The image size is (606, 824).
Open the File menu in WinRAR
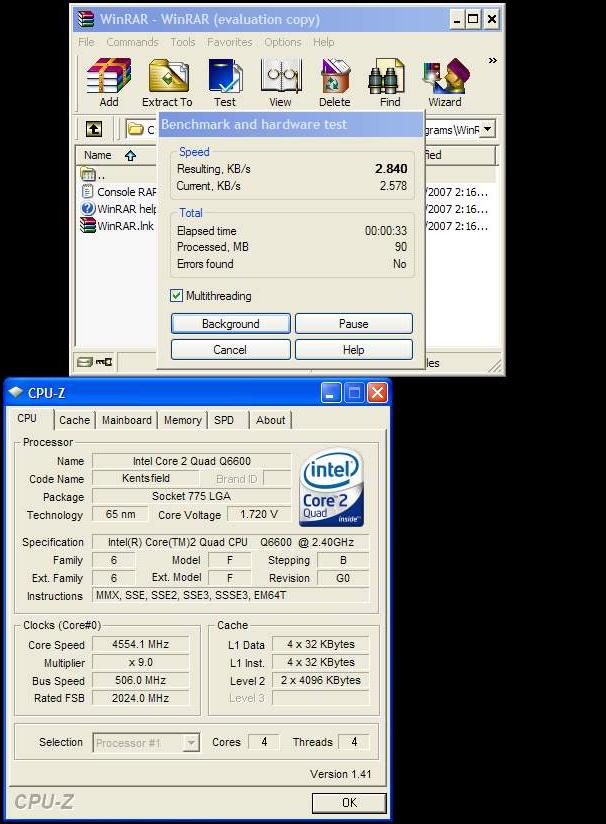tap(86, 42)
